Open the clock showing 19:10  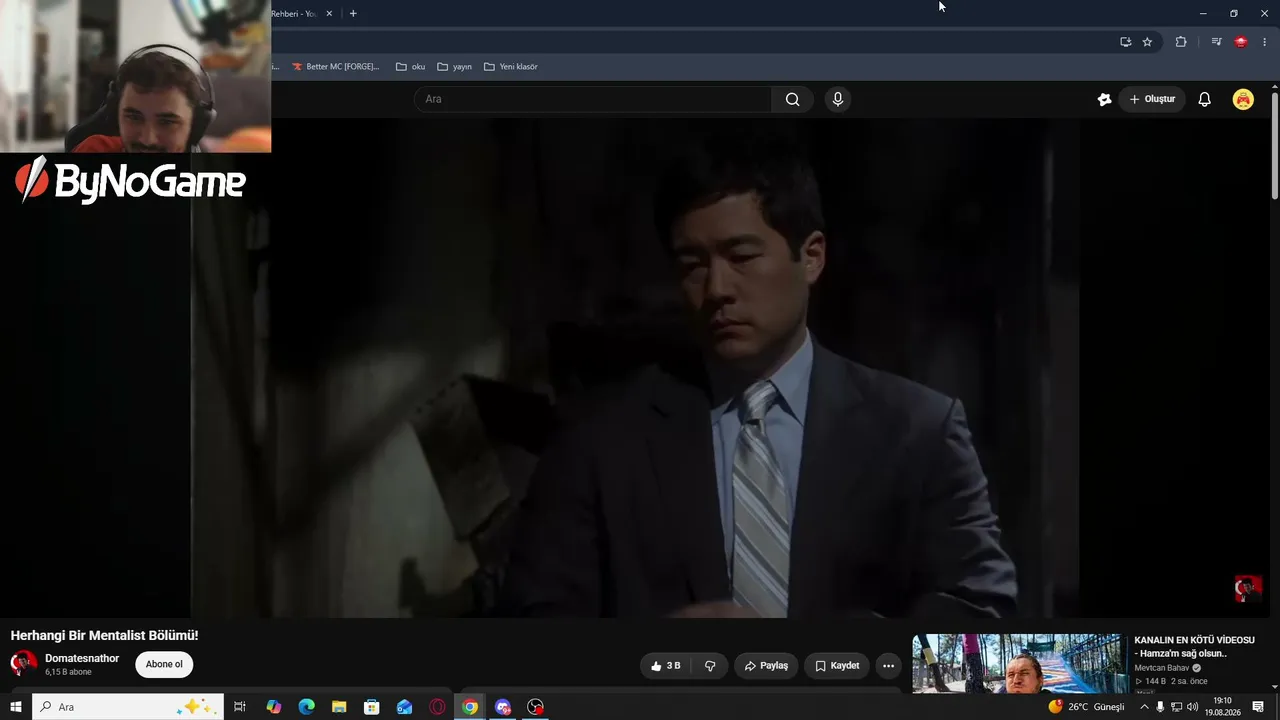1222,707
